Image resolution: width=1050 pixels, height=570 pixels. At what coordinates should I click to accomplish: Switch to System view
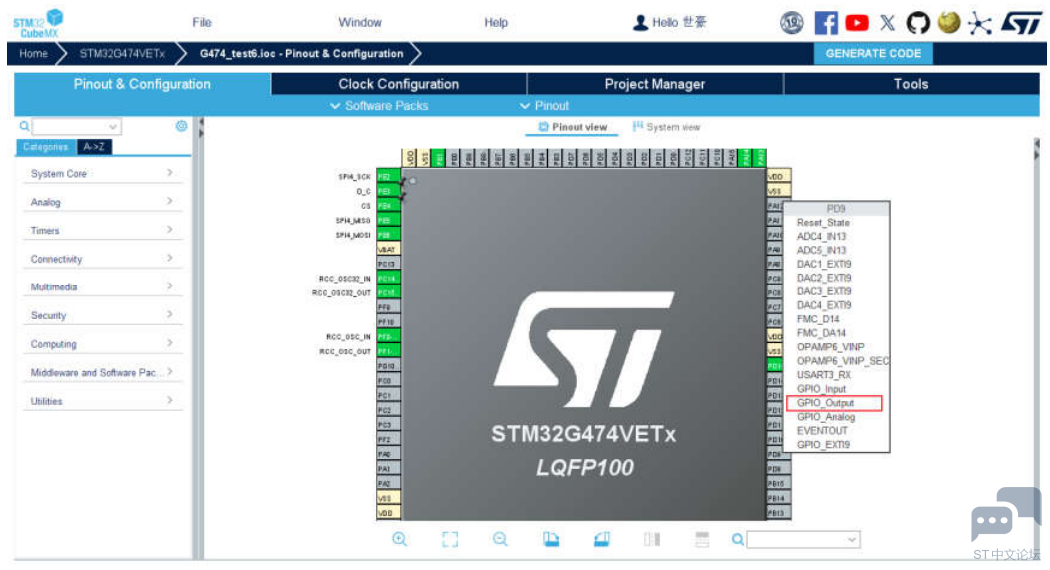[x=666, y=127]
